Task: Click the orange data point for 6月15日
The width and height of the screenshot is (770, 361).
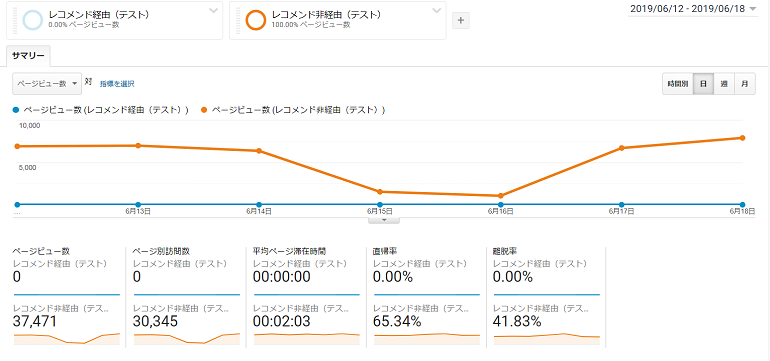Action: [x=380, y=192]
